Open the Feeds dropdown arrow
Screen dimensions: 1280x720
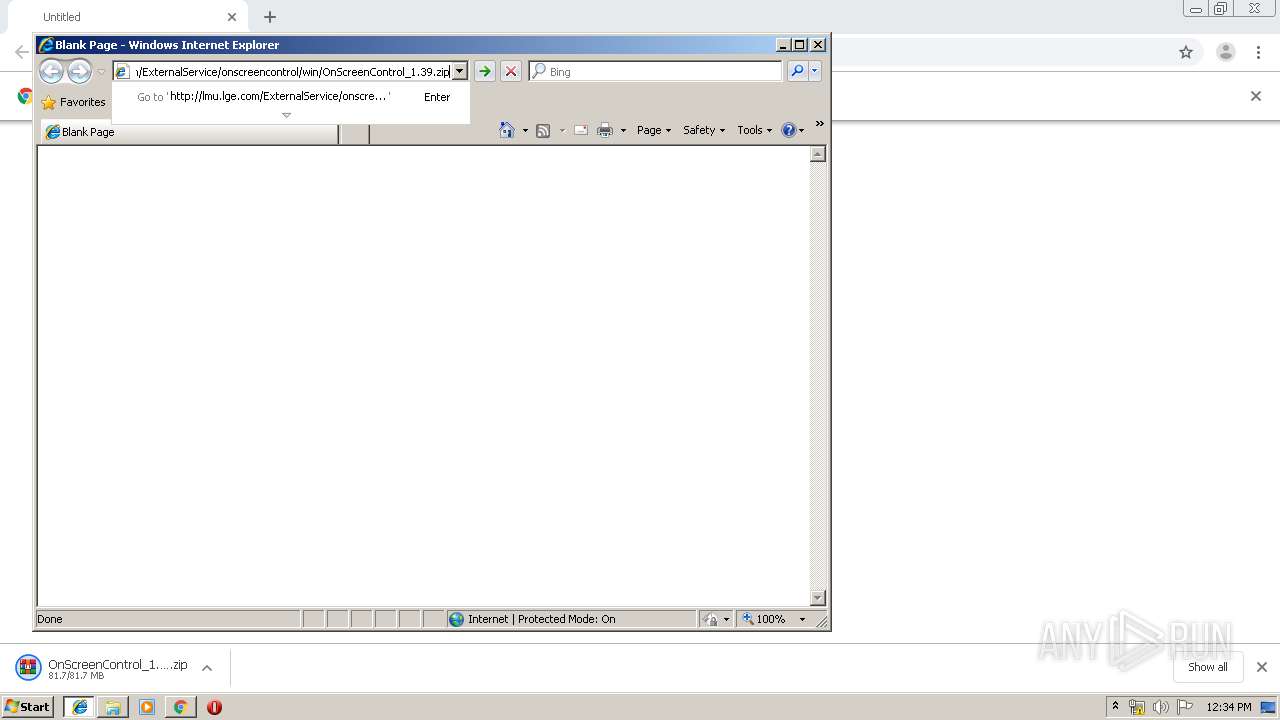561,130
